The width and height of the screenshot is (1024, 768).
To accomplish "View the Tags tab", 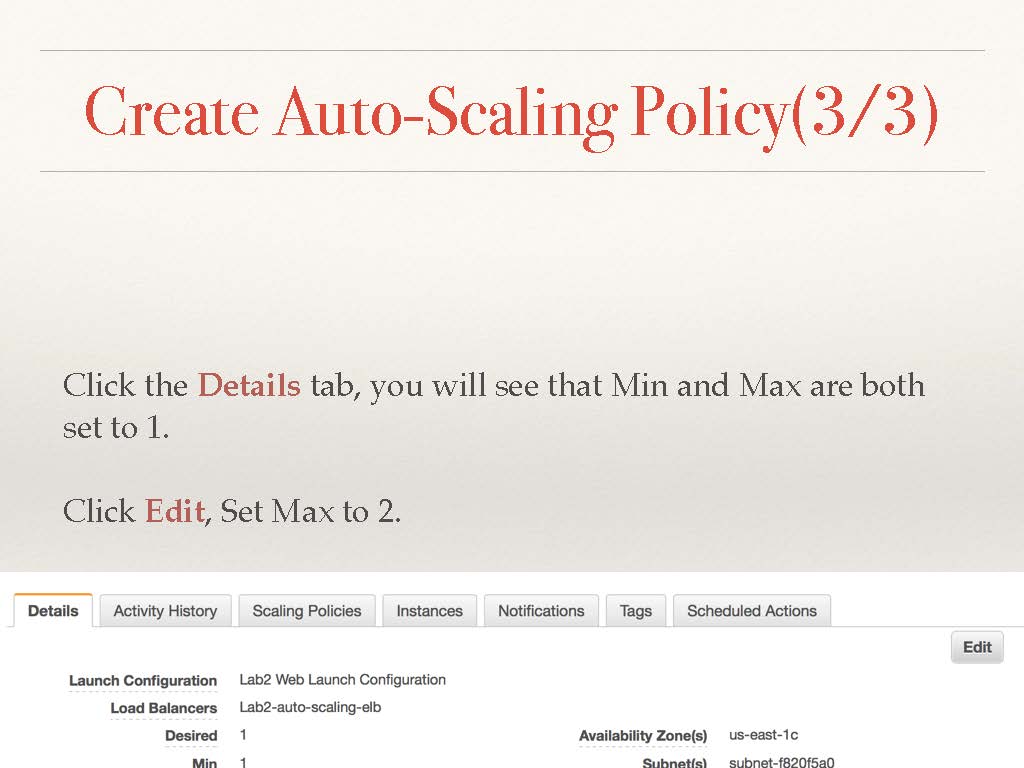I will click(x=635, y=611).
